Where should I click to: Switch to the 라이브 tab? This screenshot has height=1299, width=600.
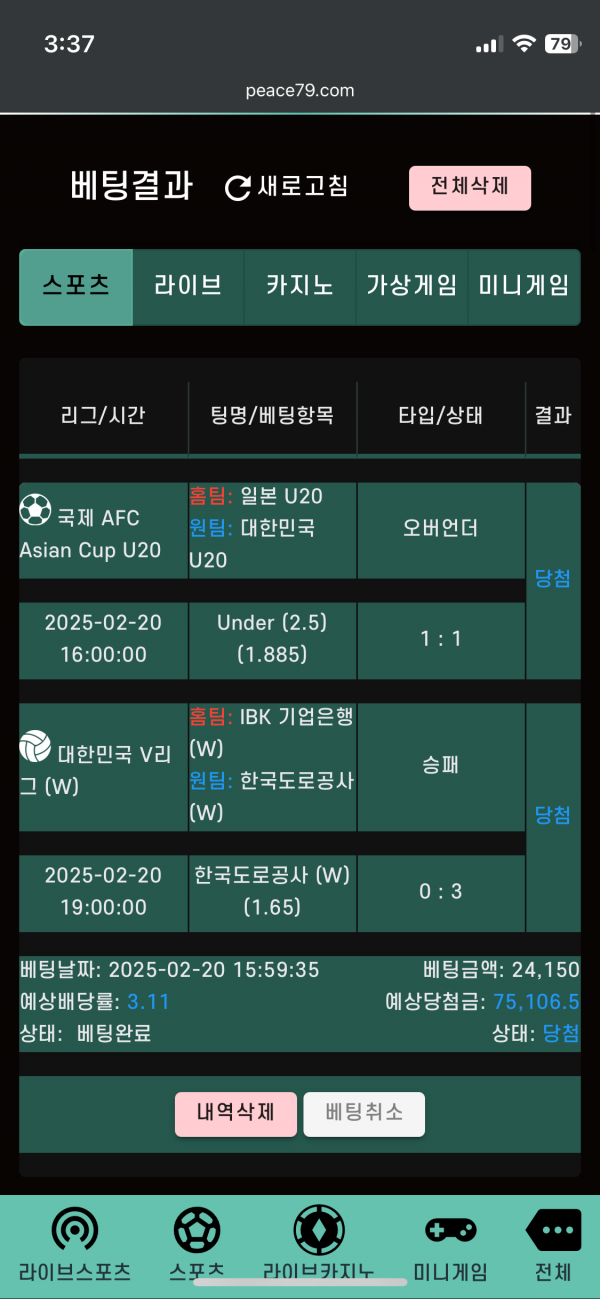click(x=188, y=287)
